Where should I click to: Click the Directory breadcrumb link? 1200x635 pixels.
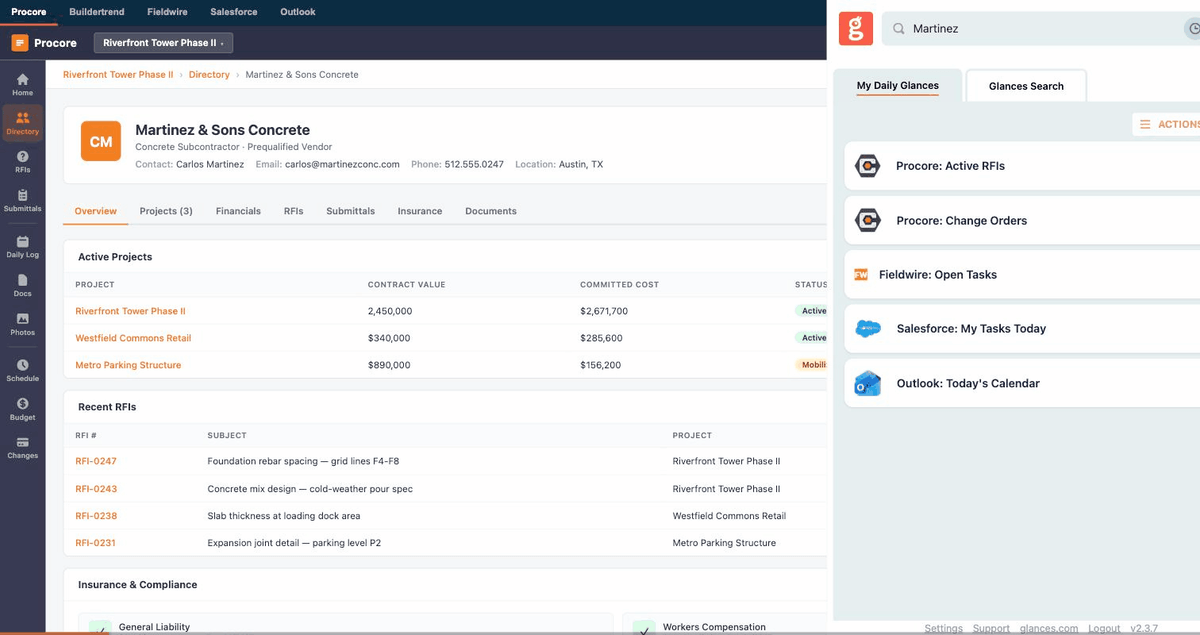point(209,75)
